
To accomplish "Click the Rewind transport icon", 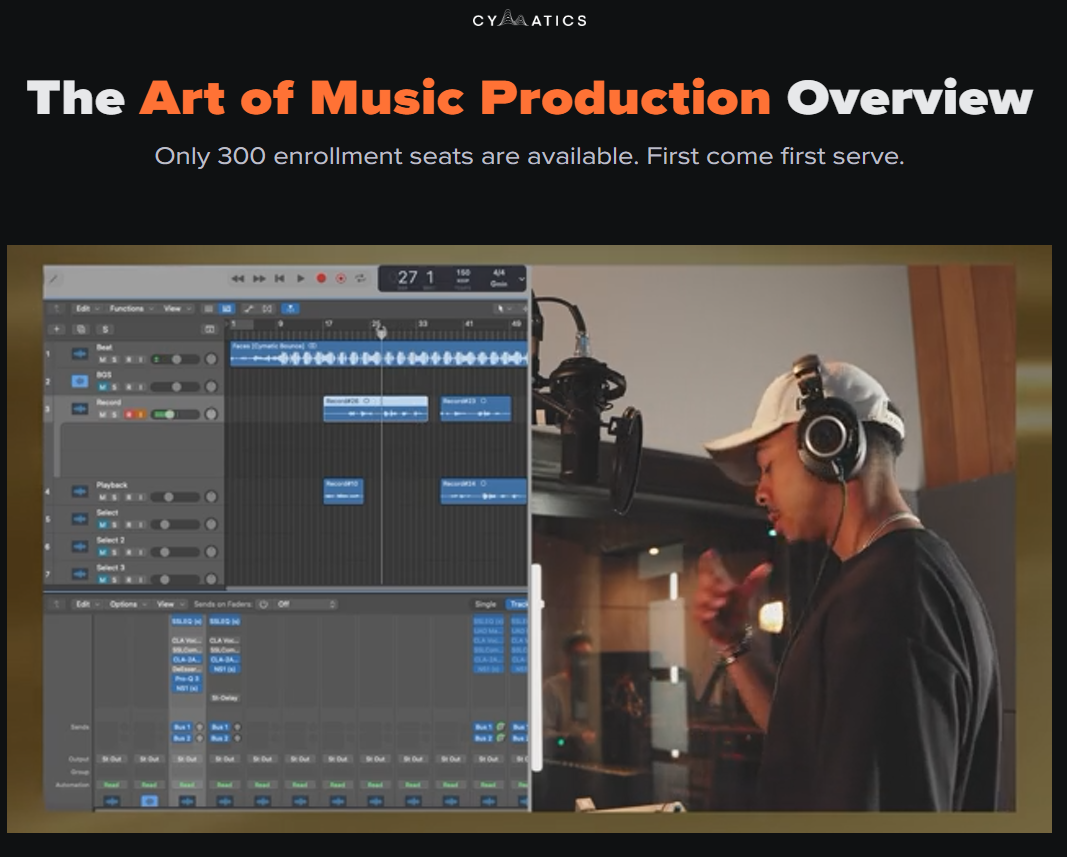I will [x=238, y=277].
